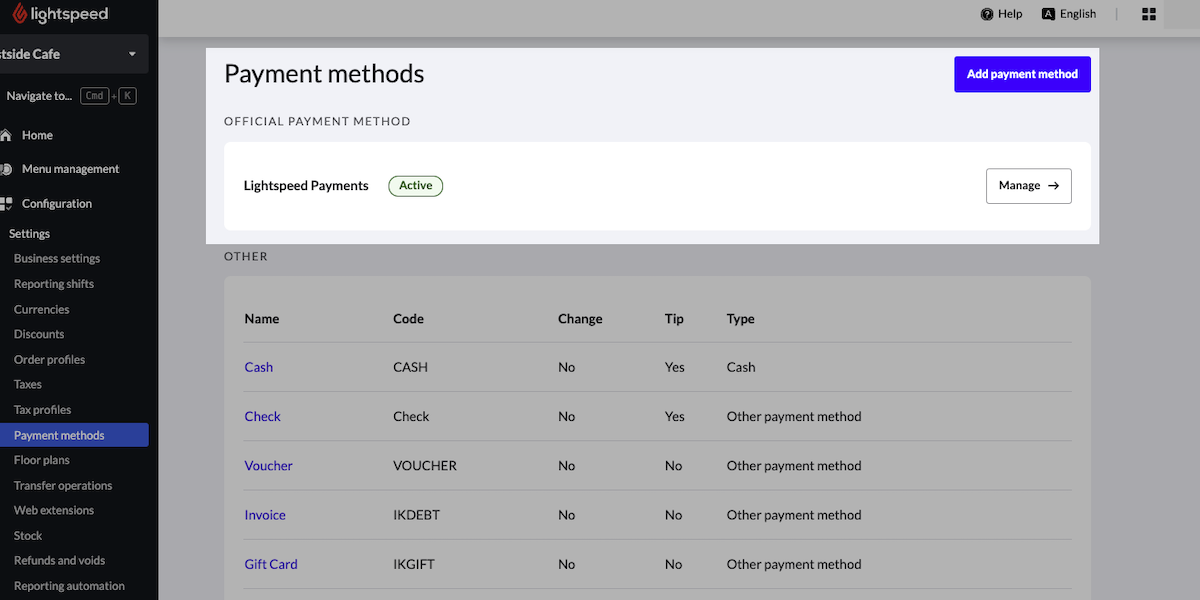Click the VOUCHER code cell

click(425, 466)
